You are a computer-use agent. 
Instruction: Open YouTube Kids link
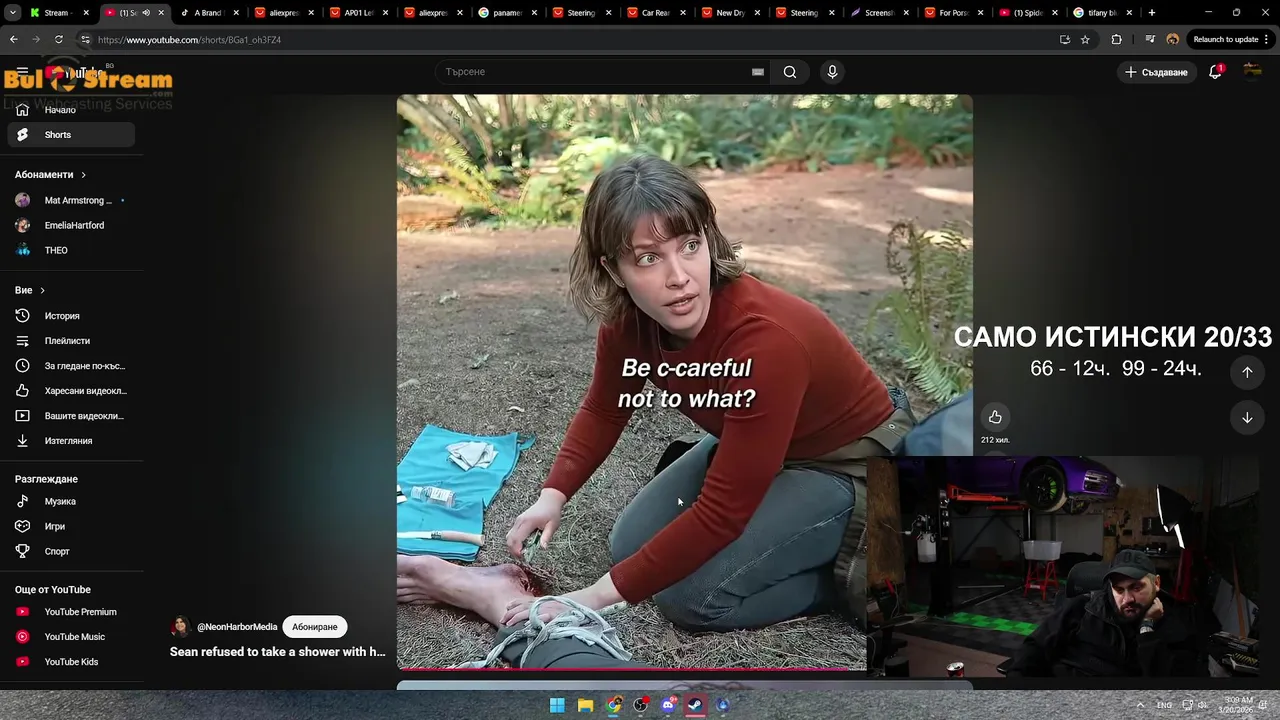click(x=71, y=662)
